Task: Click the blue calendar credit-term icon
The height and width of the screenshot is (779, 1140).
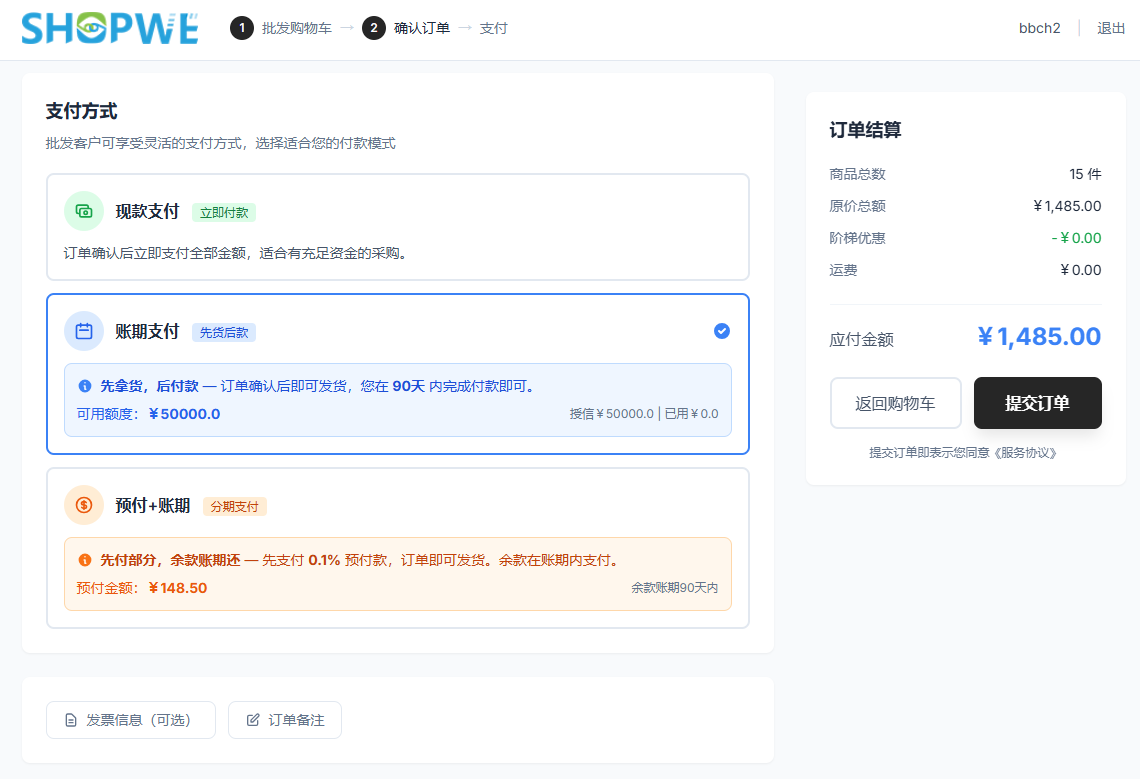Action: pos(84,331)
